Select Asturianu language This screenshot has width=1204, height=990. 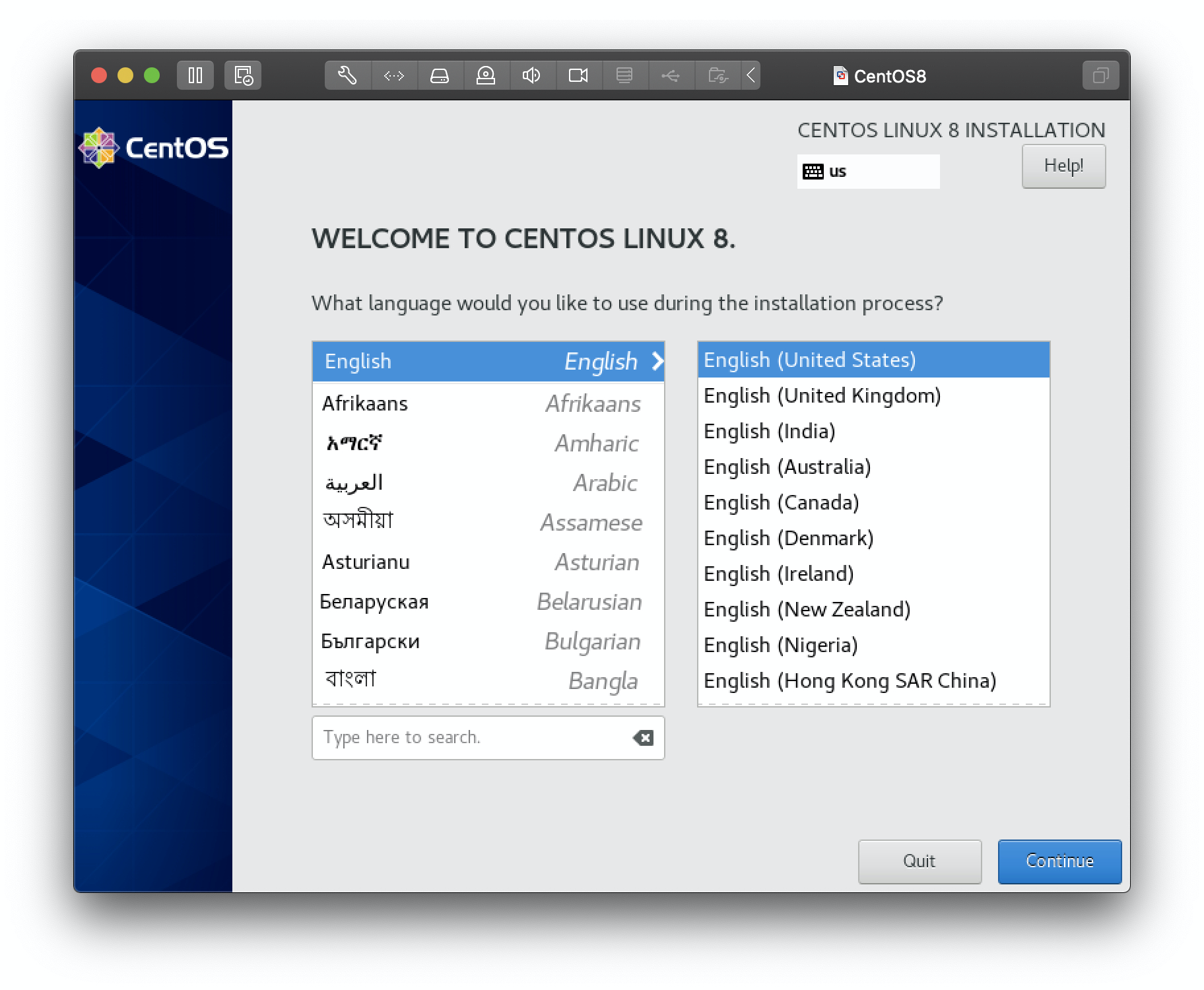(x=488, y=562)
